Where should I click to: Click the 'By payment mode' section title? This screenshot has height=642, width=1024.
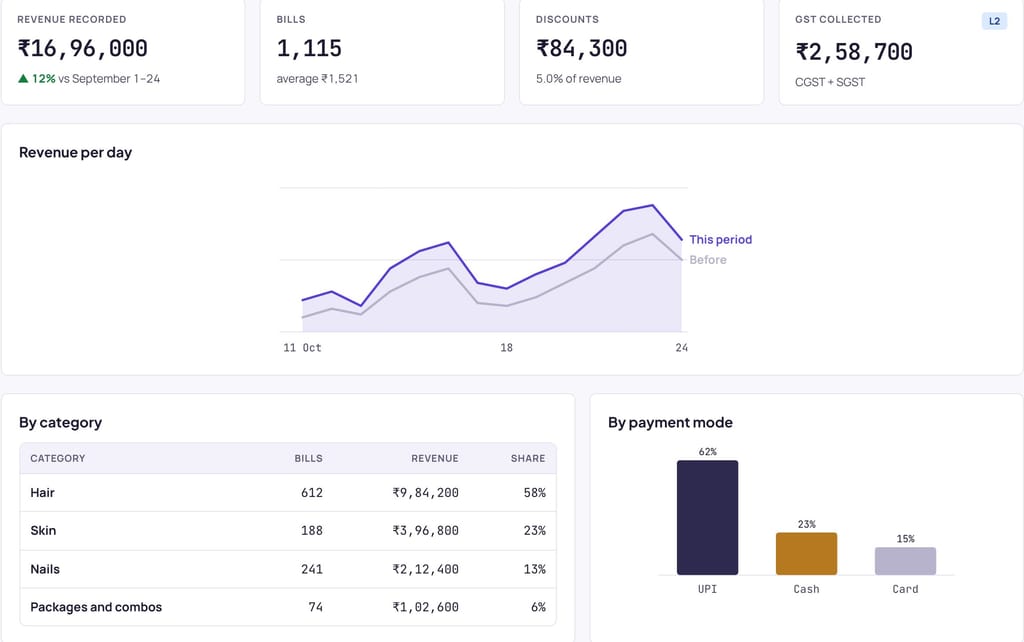(670, 423)
